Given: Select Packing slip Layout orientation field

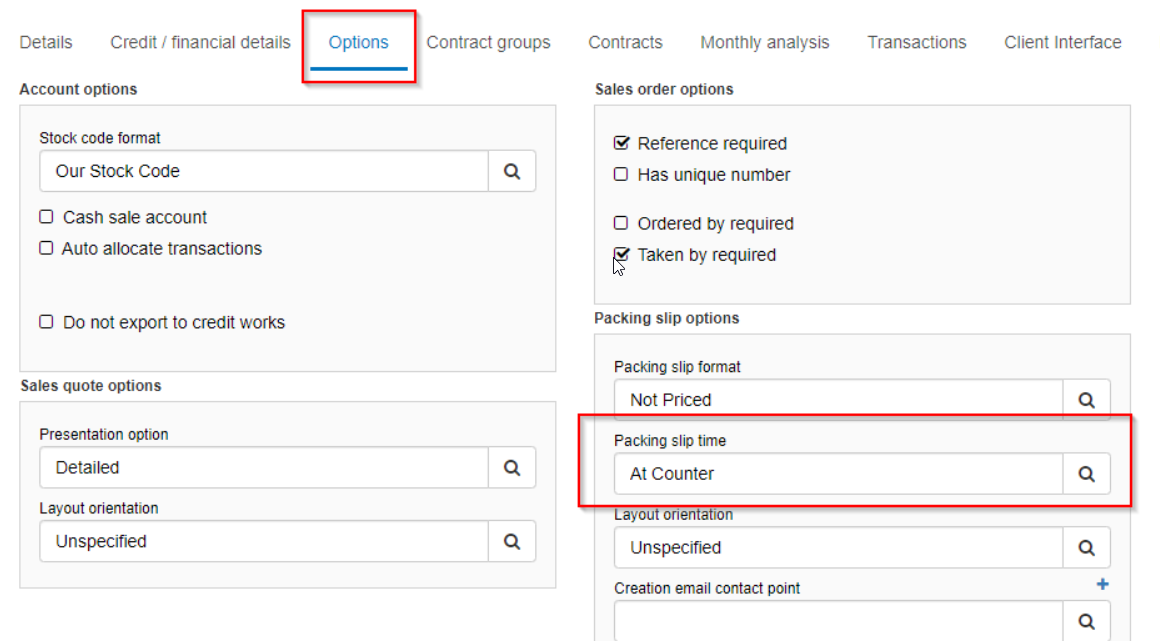Looking at the screenshot, I should [838, 548].
